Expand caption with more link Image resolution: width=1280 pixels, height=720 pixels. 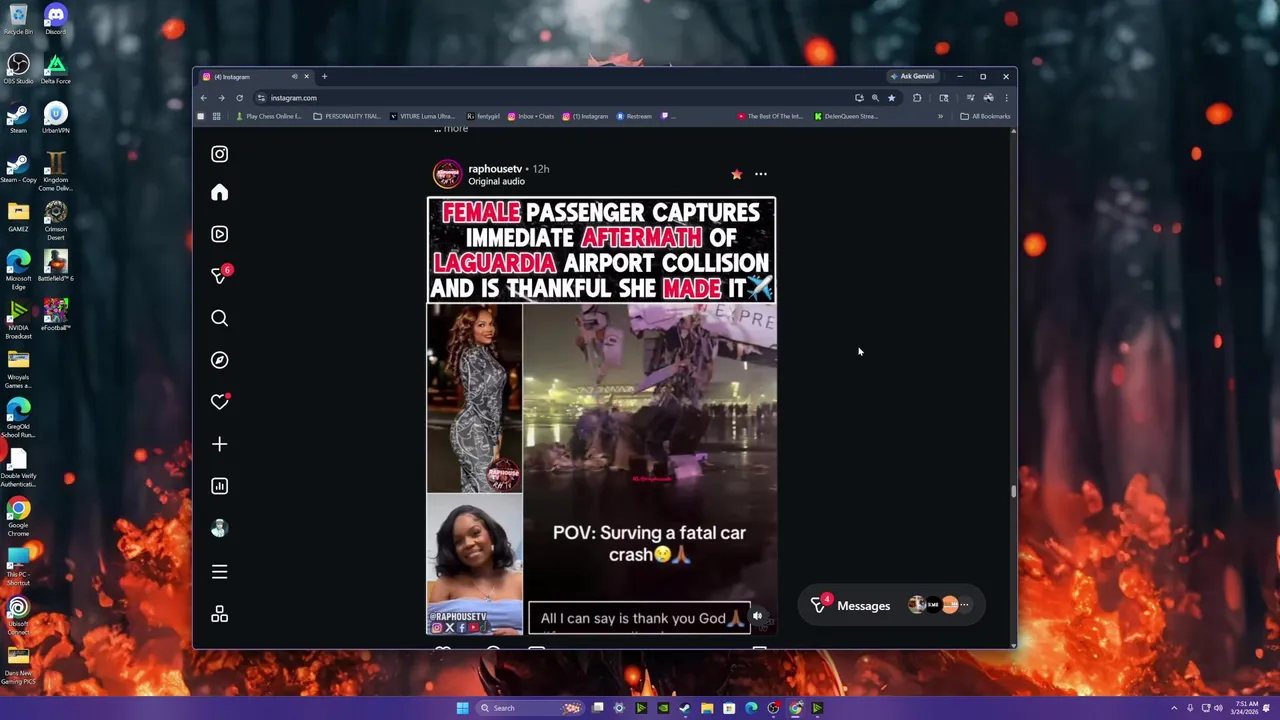[x=456, y=129]
